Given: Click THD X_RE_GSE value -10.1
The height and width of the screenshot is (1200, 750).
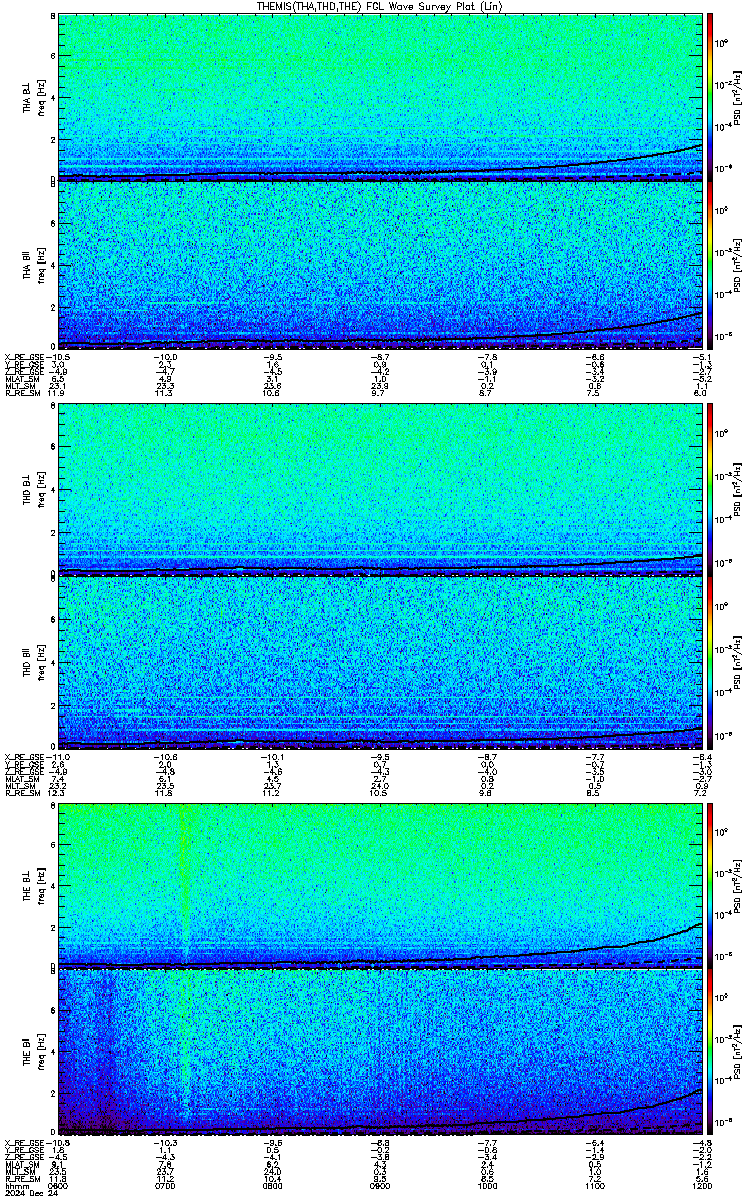Looking at the screenshot, I should pyautogui.click(x=273, y=756).
